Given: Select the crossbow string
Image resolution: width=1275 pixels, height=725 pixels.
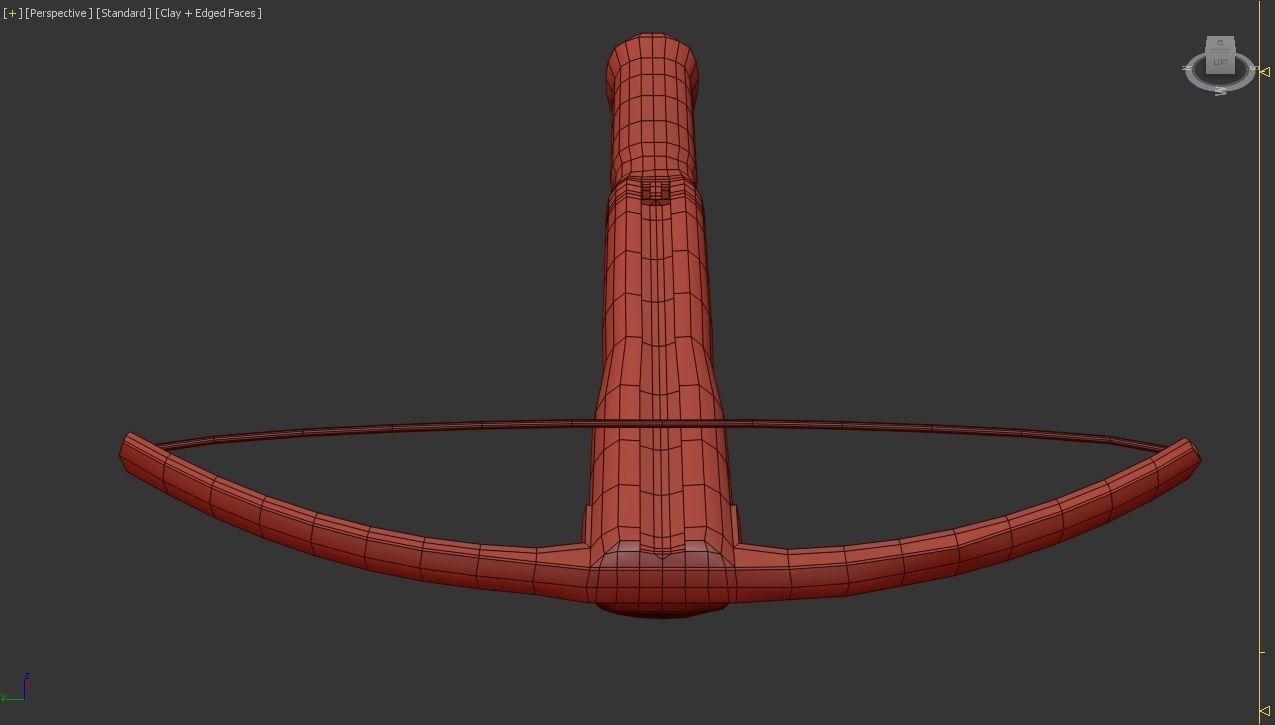Looking at the screenshot, I should [x=660, y=426].
